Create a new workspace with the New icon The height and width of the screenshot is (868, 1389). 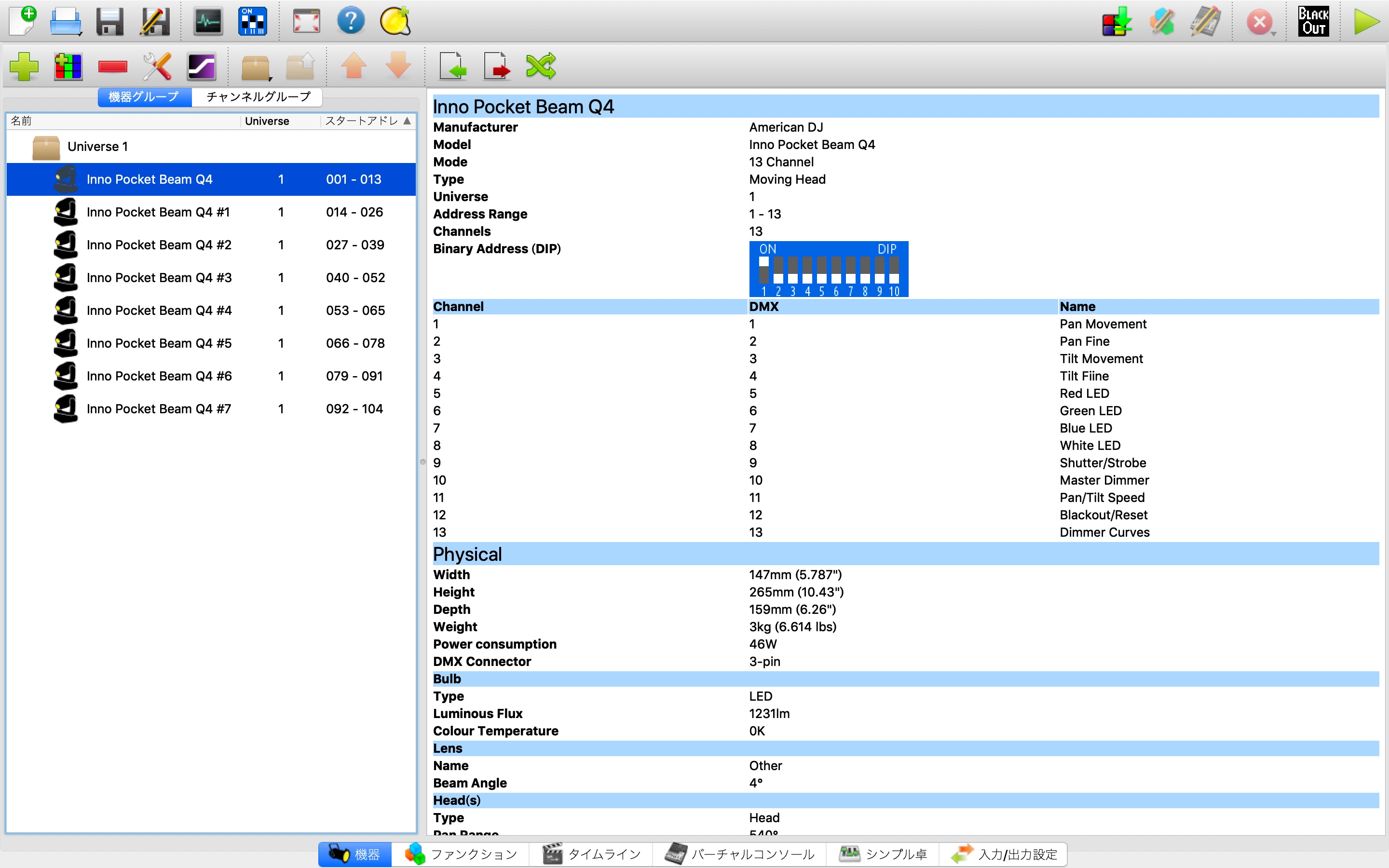pyautogui.click(x=23, y=21)
